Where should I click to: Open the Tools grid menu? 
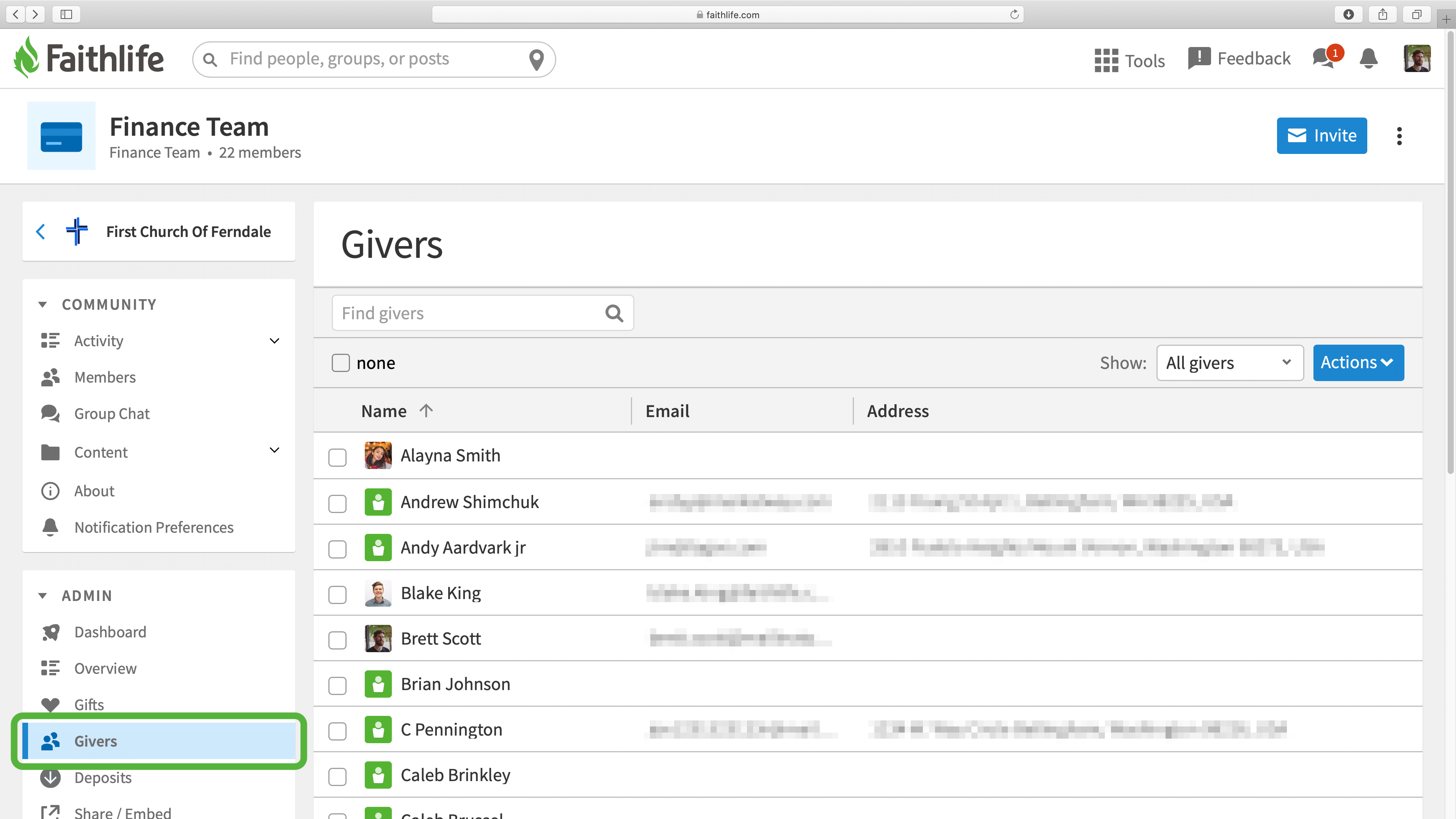(1129, 60)
